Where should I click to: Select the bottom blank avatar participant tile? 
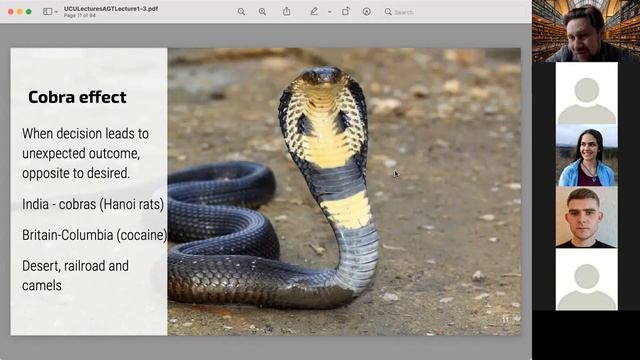click(587, 280)
